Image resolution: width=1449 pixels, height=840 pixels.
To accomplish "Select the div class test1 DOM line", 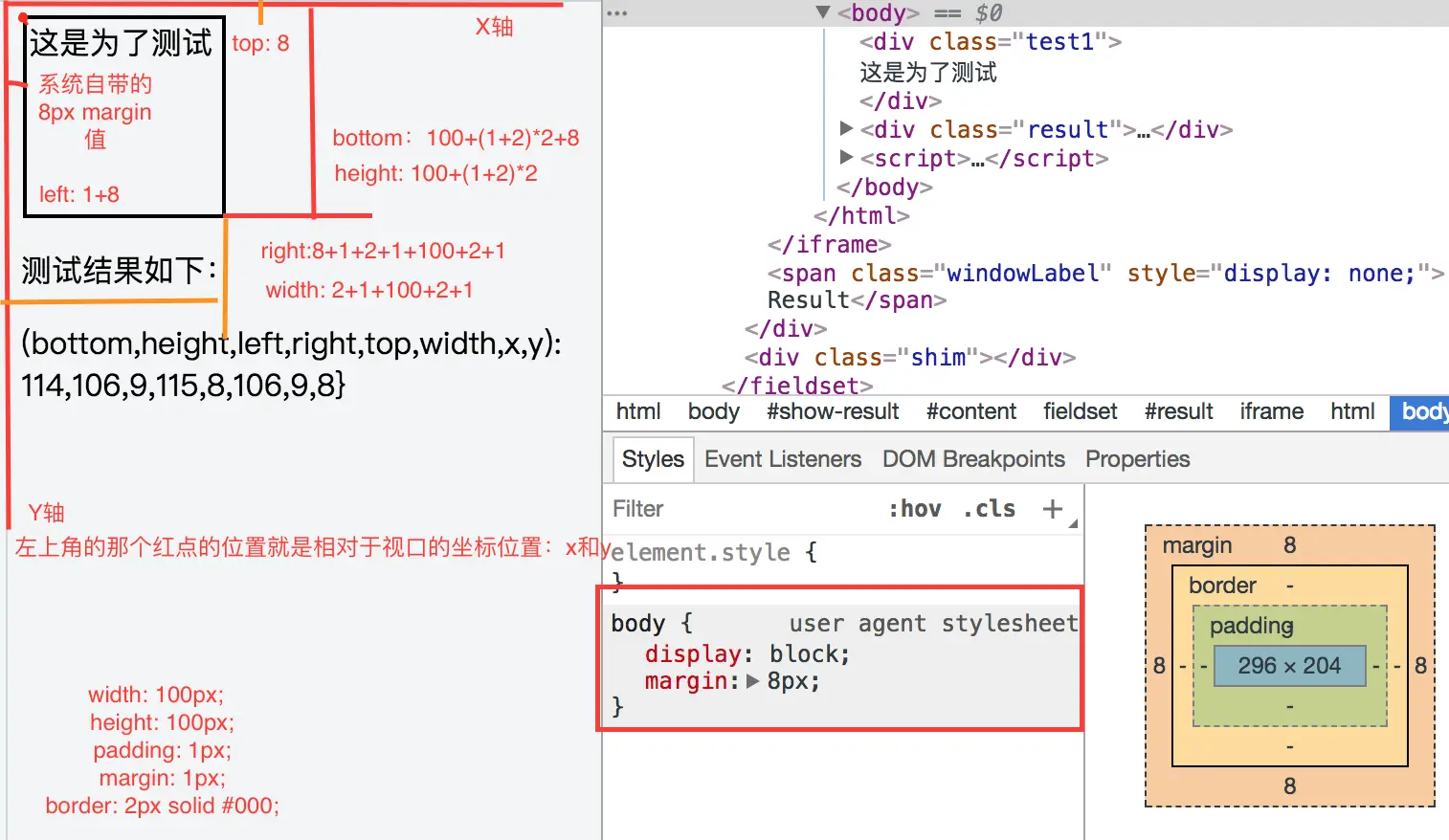I will point(990,42).
